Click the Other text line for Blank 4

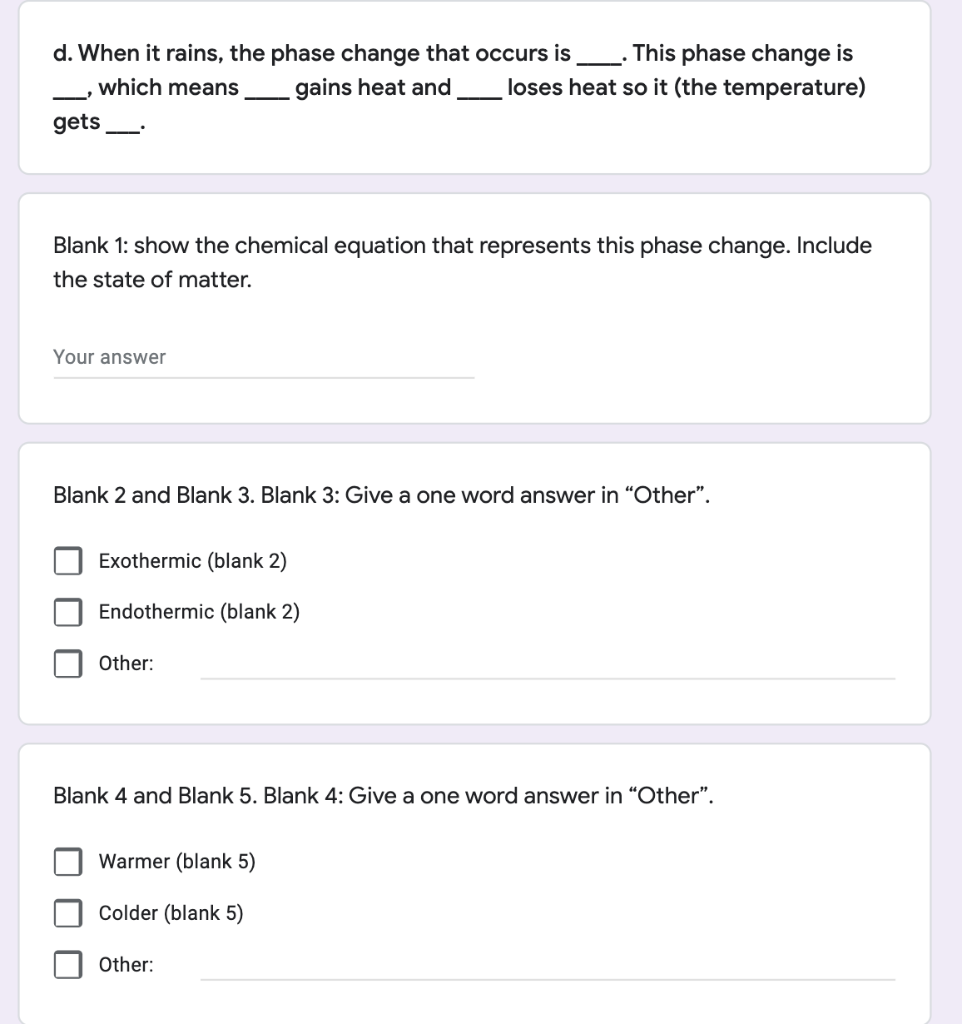547,965
